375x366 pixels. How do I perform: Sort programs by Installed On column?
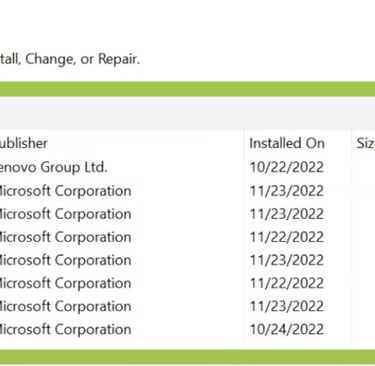(x=287, y=144)
